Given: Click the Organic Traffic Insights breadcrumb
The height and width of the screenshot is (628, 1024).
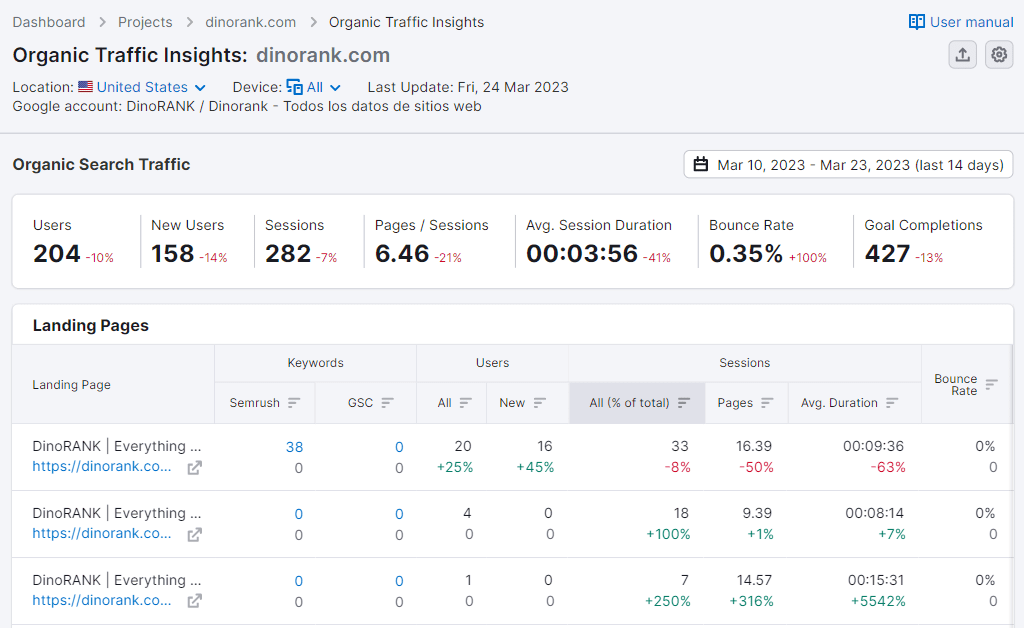Looking at the screenshot, I should [x=406, y=22].
